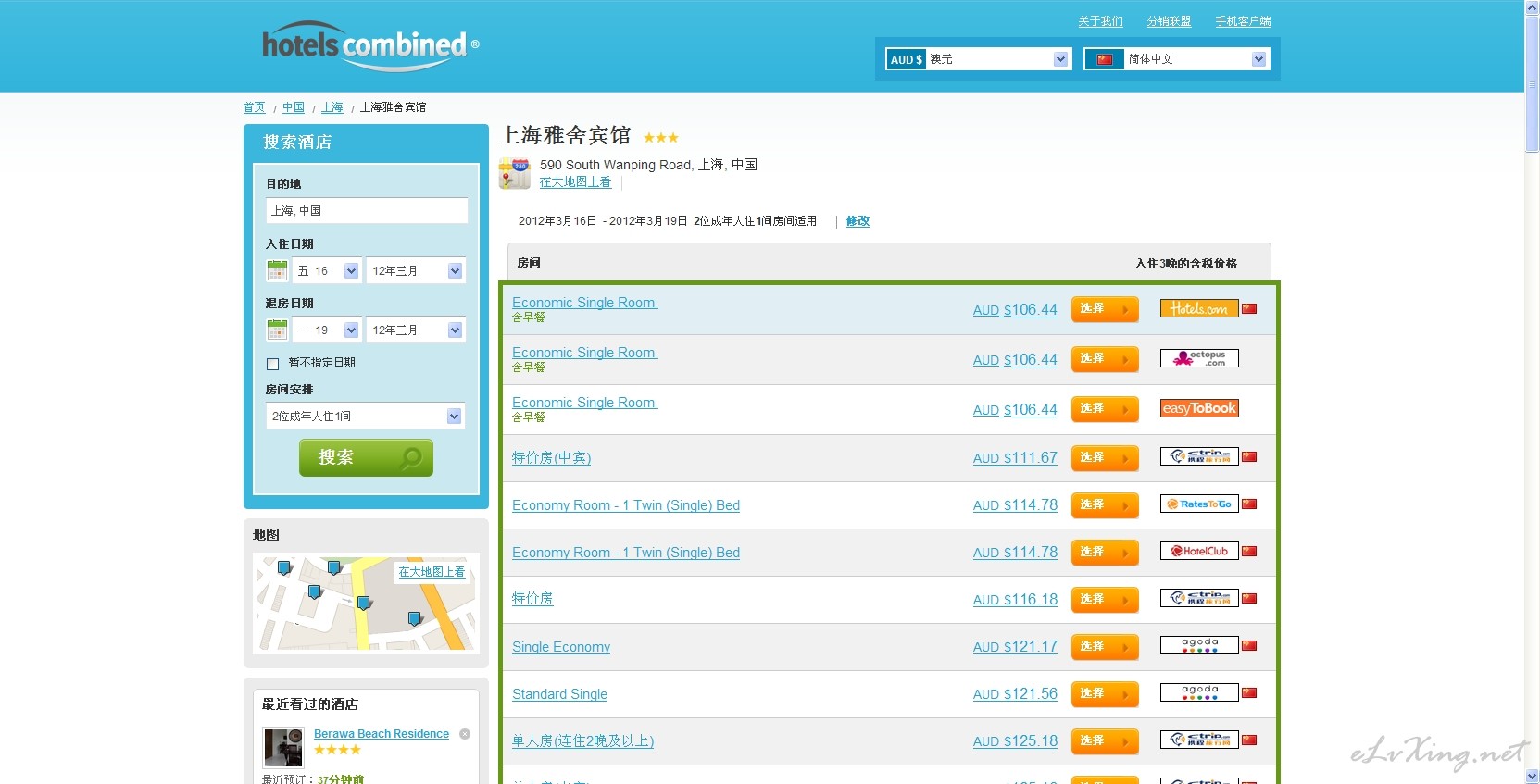Click the destination field 上海, 中国
The height and width of the screenshot is (784, 1540).
pyautogui.click(x=367, y=211)
